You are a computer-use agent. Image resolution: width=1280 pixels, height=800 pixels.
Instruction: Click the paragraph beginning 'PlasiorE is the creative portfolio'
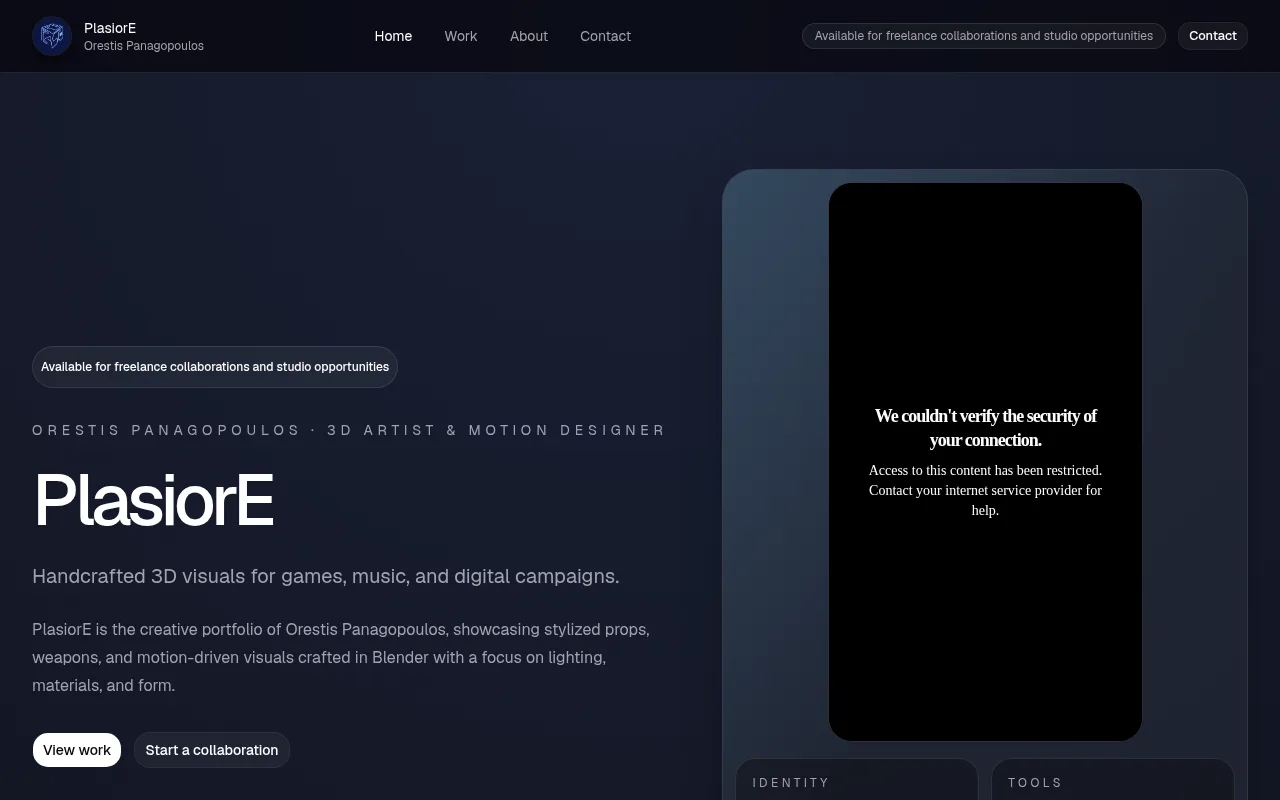341,657
